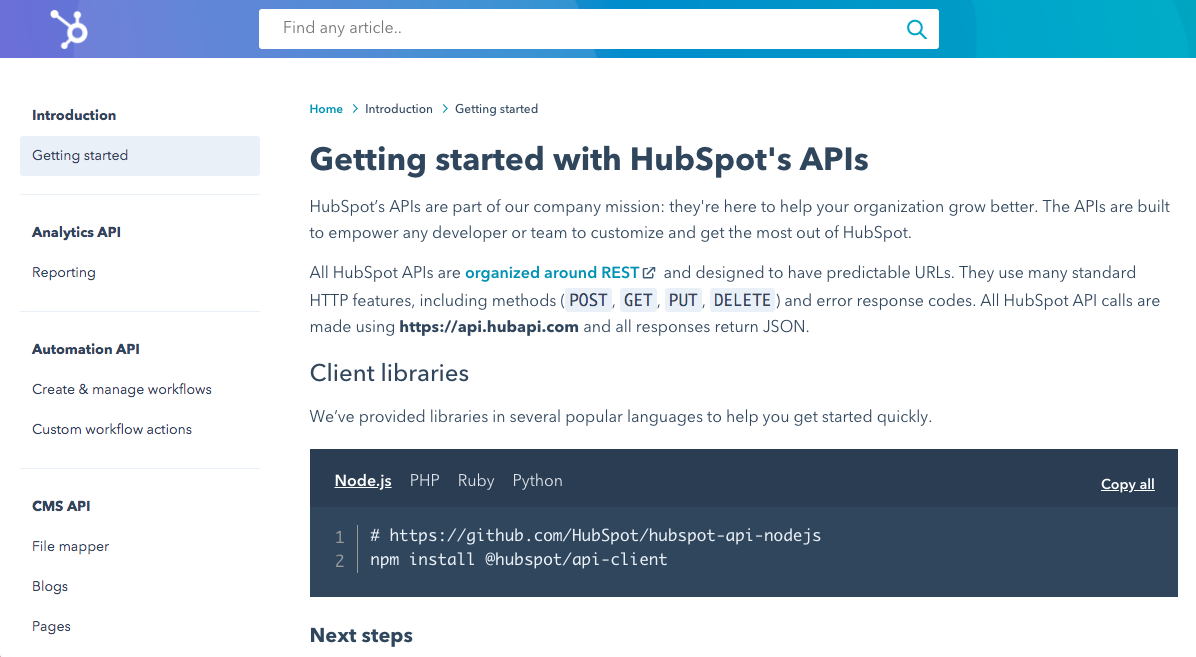
Task: Switch to the Python code tab
Action: coord(538,481)
